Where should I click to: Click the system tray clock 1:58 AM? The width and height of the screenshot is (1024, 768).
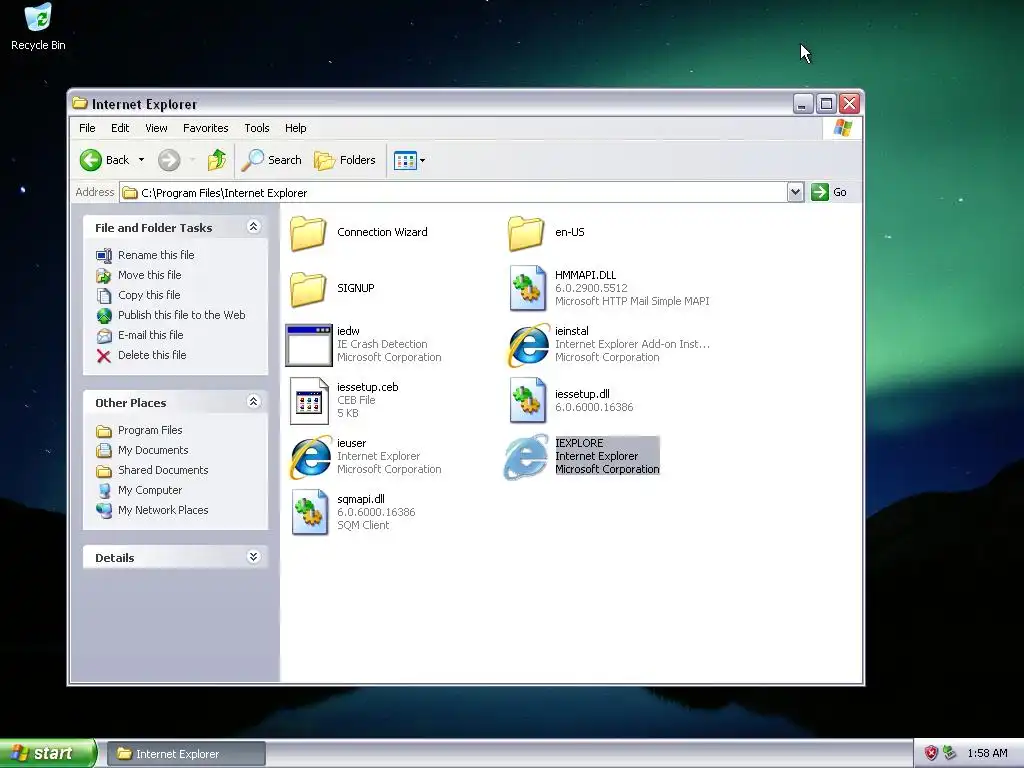(x=987, y=753)
